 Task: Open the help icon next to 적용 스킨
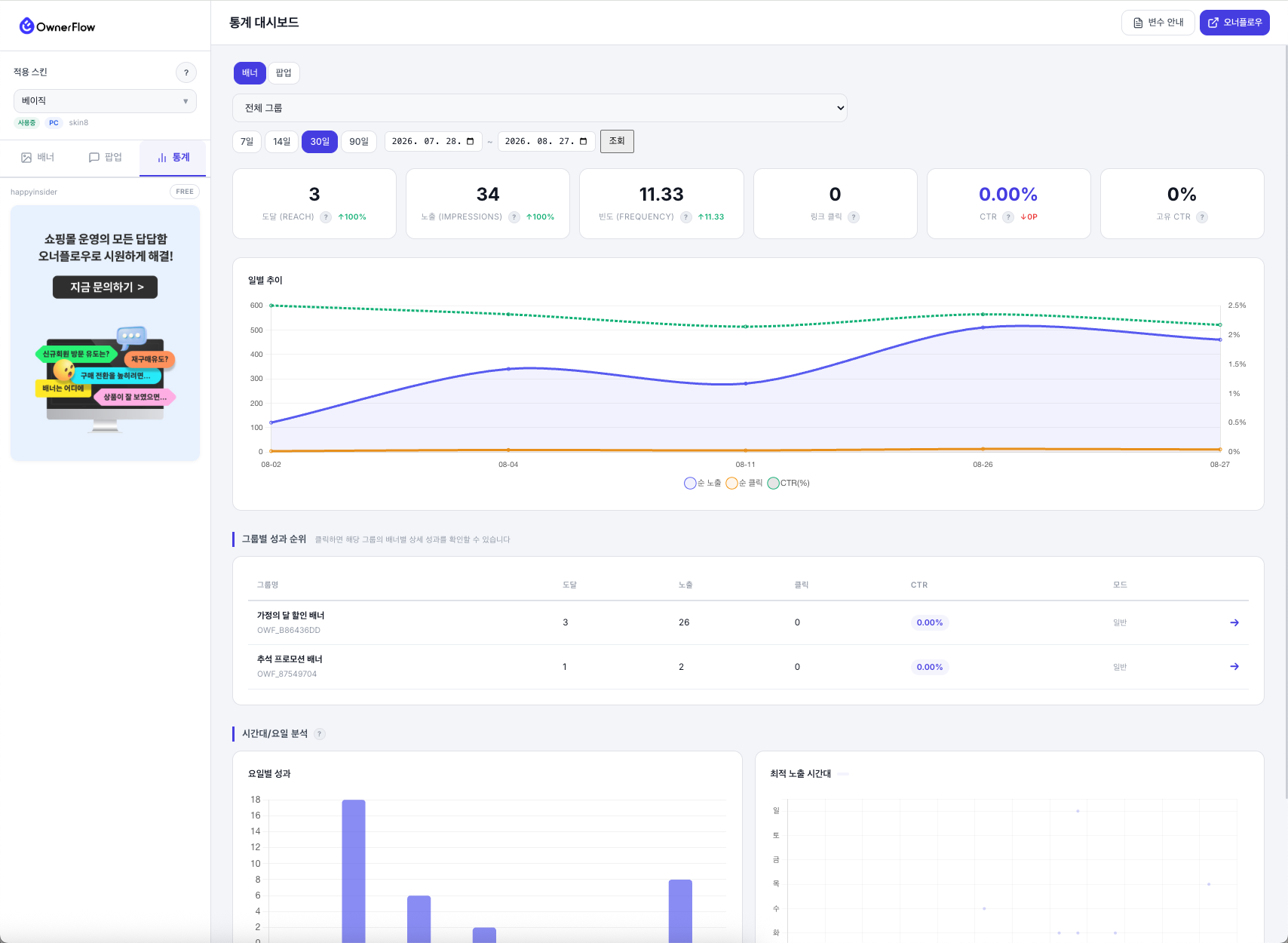click(186, 72)
